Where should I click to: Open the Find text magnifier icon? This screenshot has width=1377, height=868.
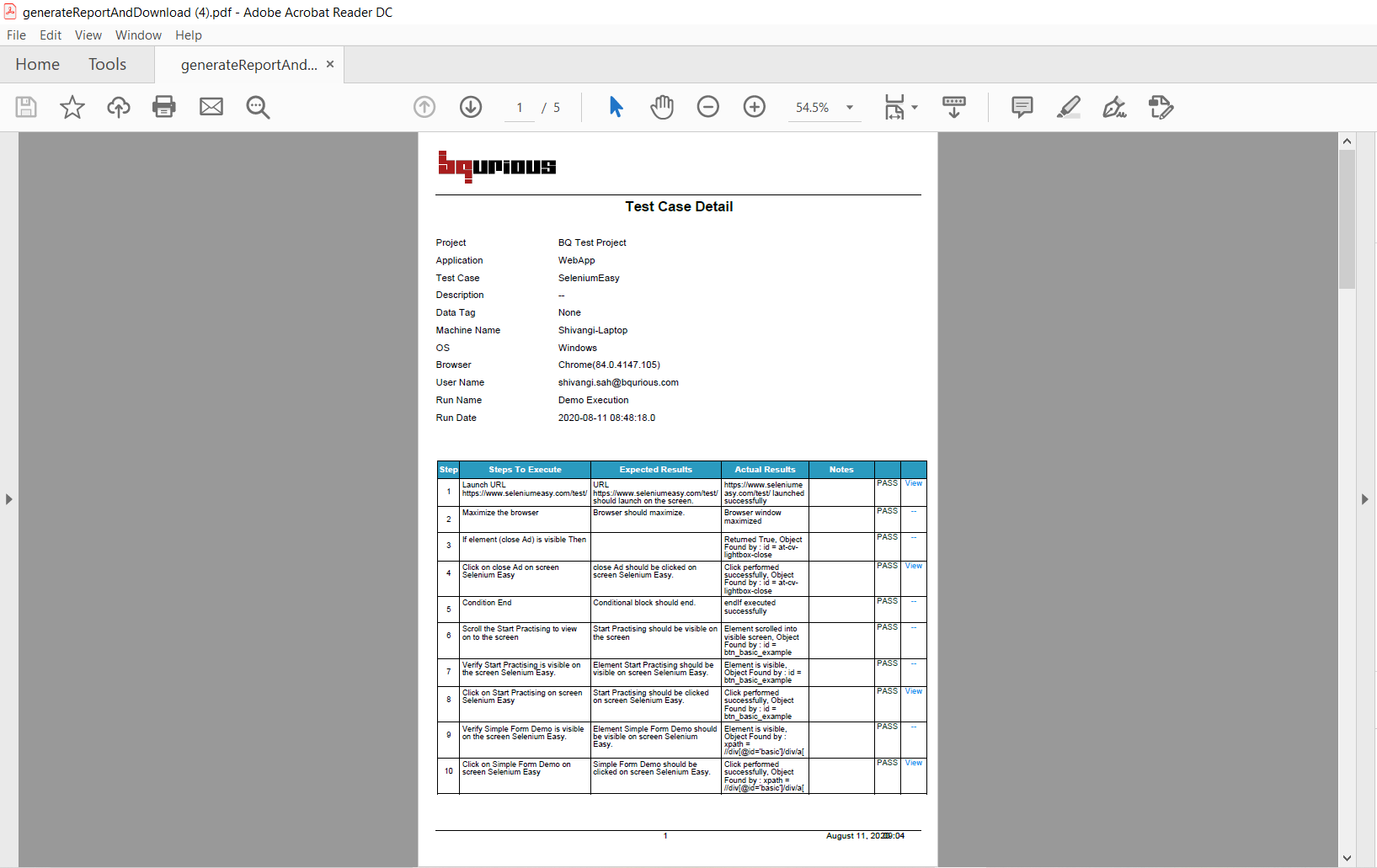click(x=258, y=107)
